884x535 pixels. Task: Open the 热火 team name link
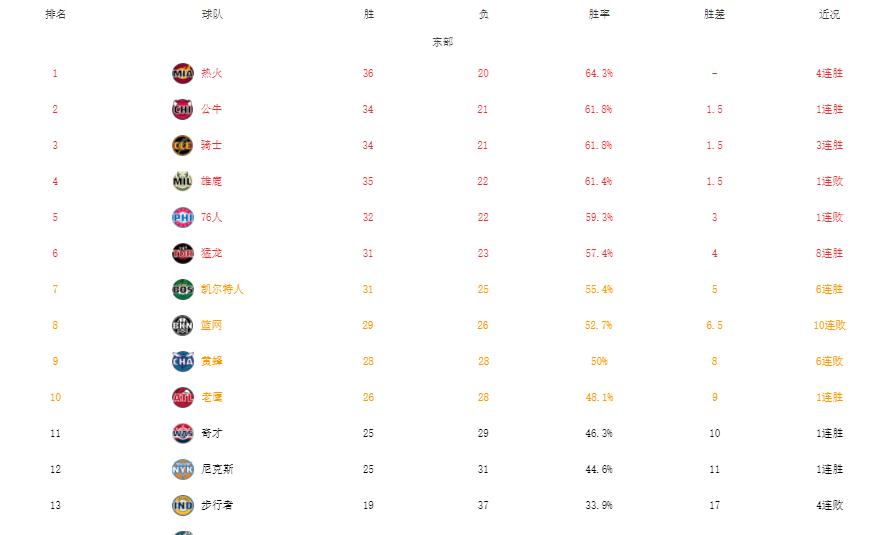211,73
